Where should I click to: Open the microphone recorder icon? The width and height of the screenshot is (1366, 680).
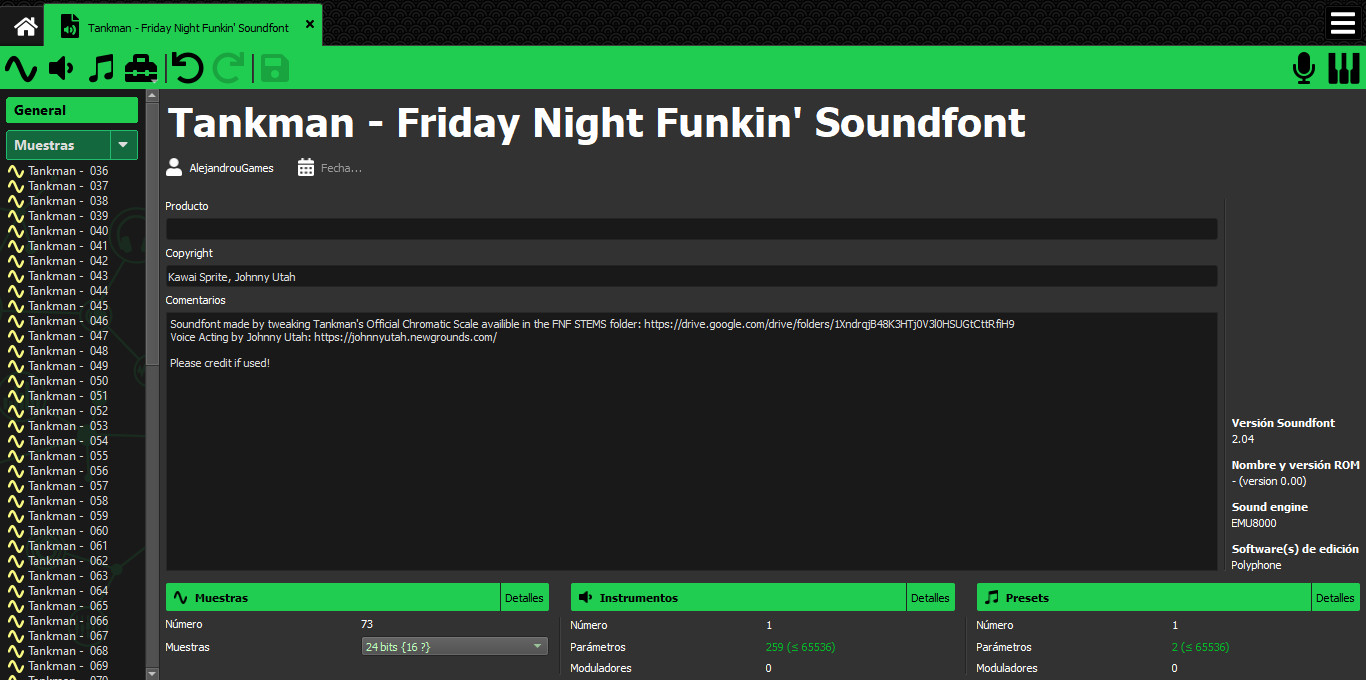tap(1303, 68)
